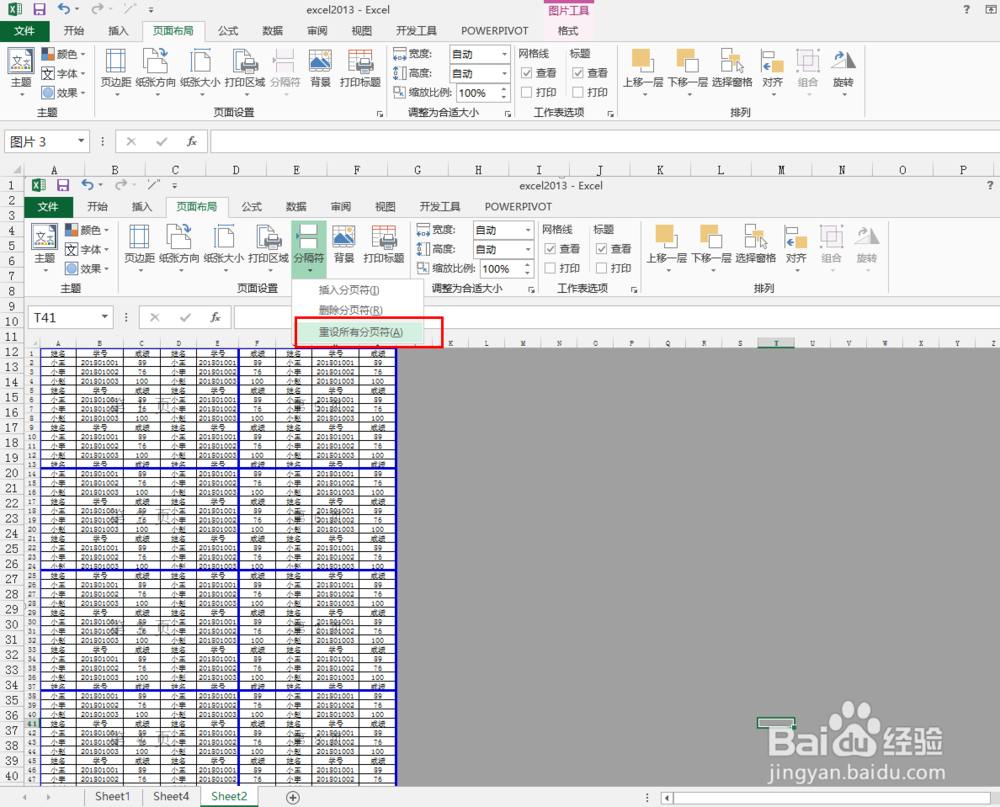Toggle 网格线 打印 checkbox in top ribbon
Screen dimensions: 1000x807
[x=527, y=92]
